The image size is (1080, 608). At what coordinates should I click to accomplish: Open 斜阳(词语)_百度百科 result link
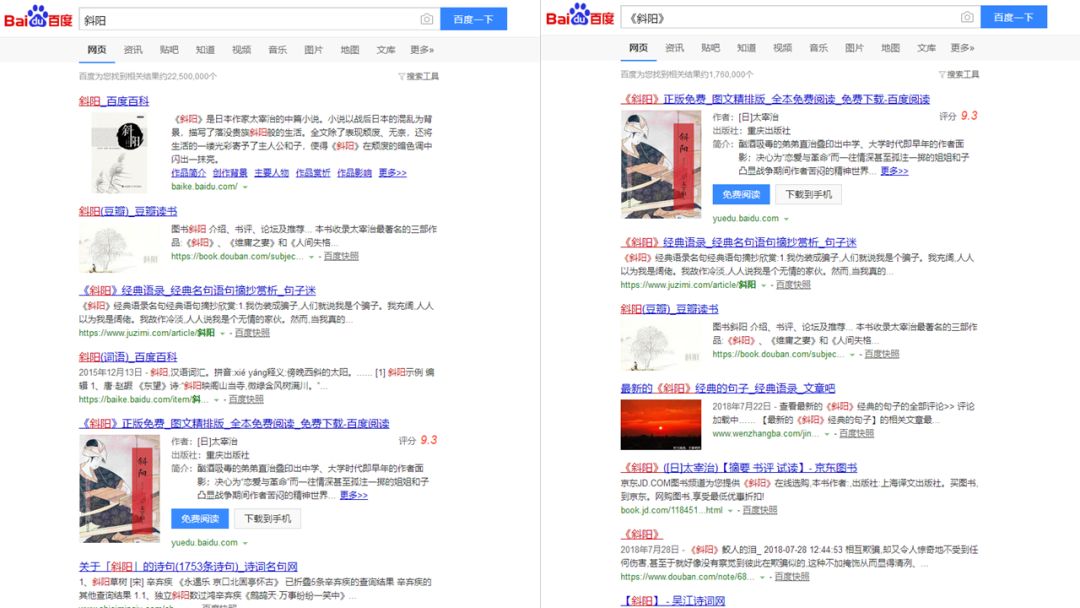coord(128,357)
